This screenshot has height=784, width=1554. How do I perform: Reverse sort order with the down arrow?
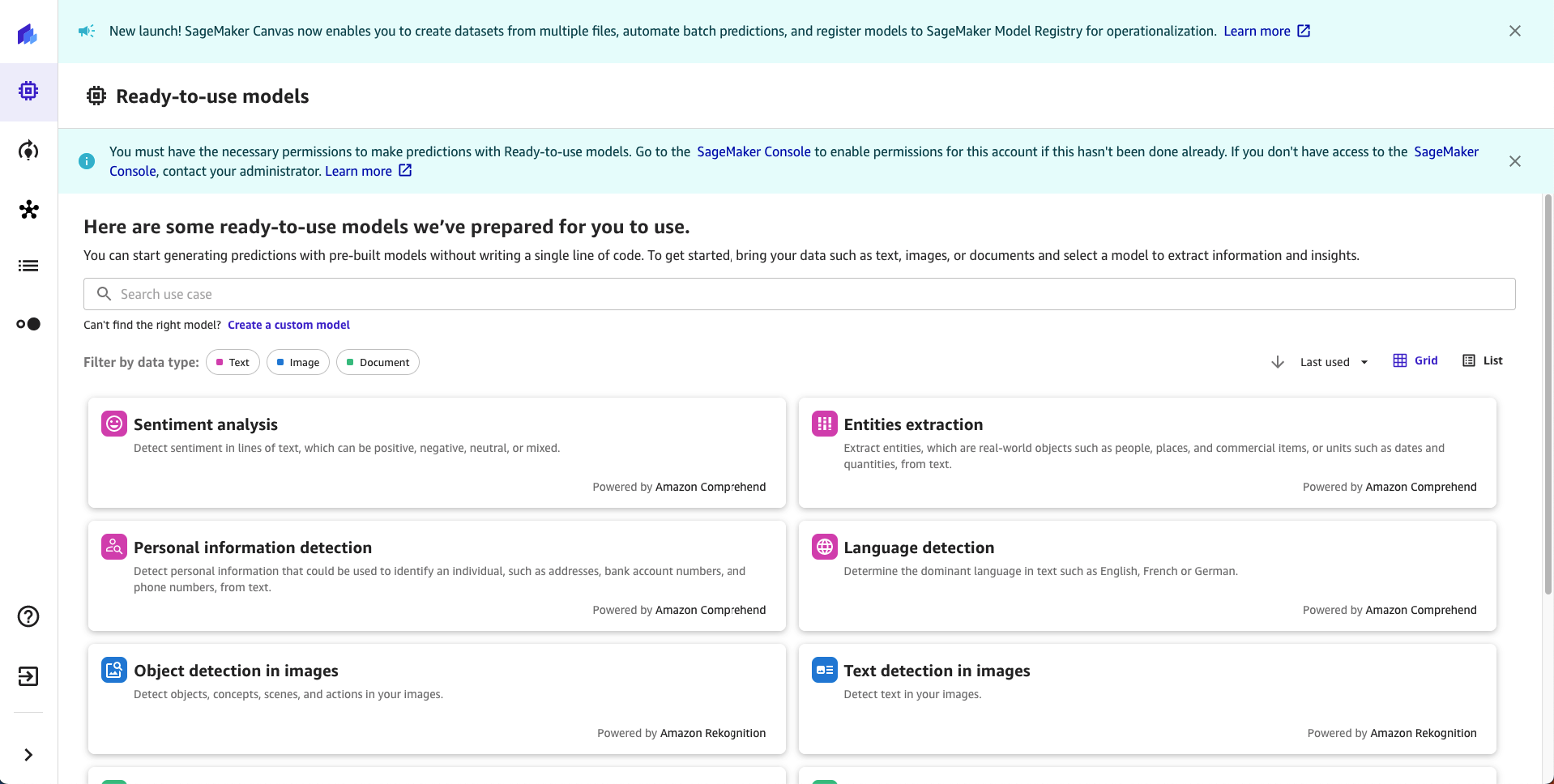pyautogui.click(x=1278, y=362)
